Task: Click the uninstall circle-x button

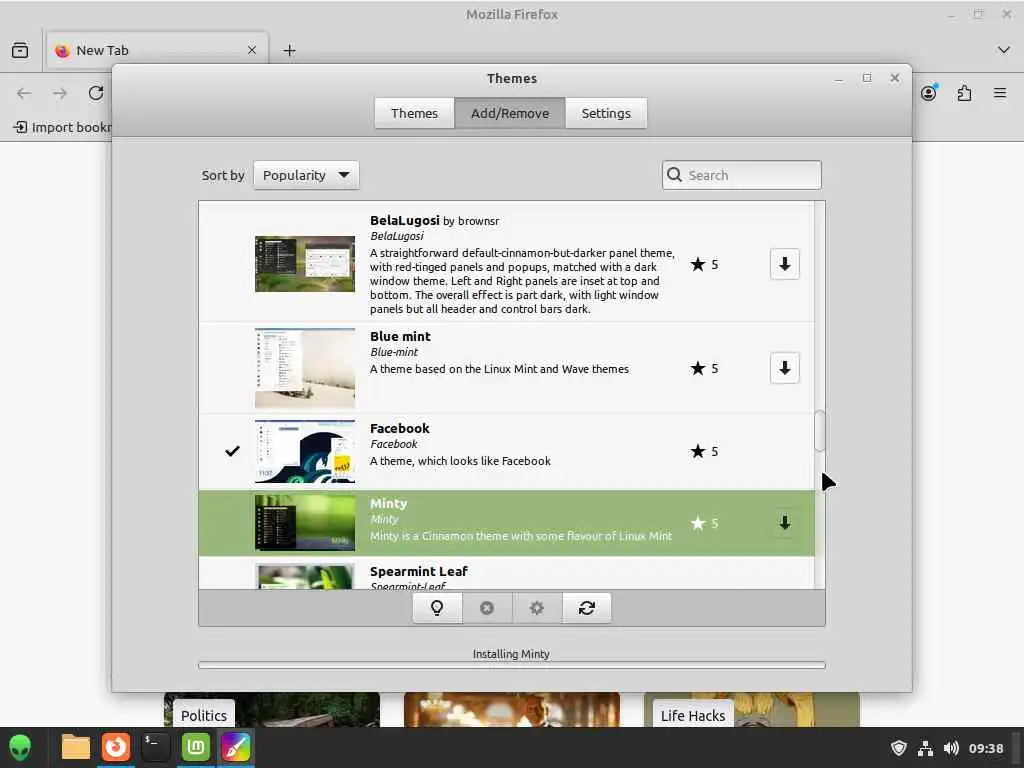Action: (x=487, y=608)
